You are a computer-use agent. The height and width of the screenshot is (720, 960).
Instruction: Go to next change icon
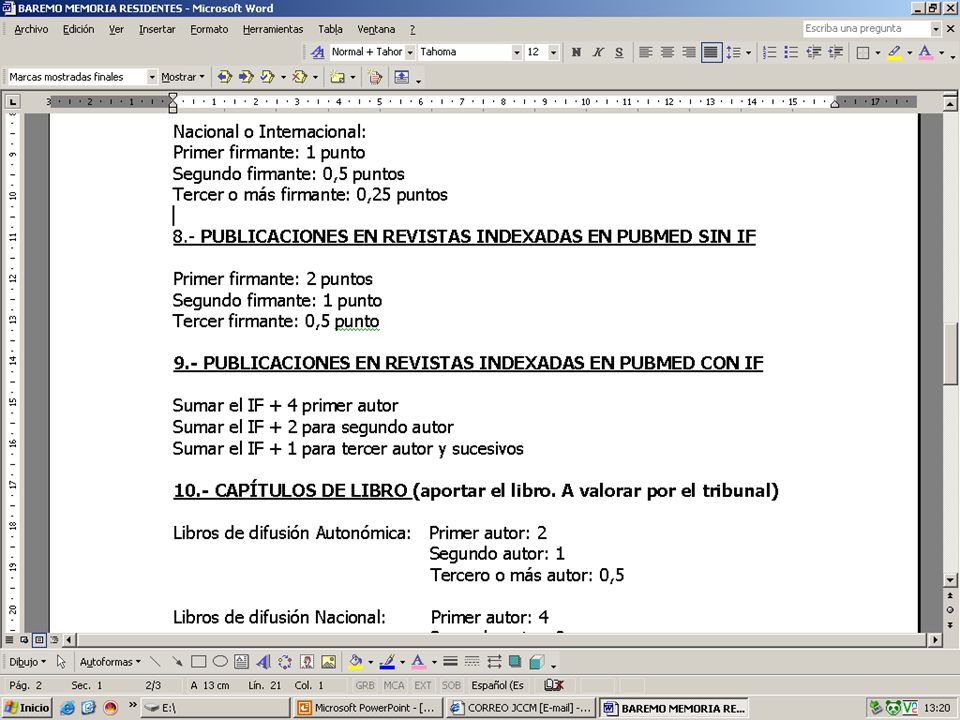pos(246,77)
